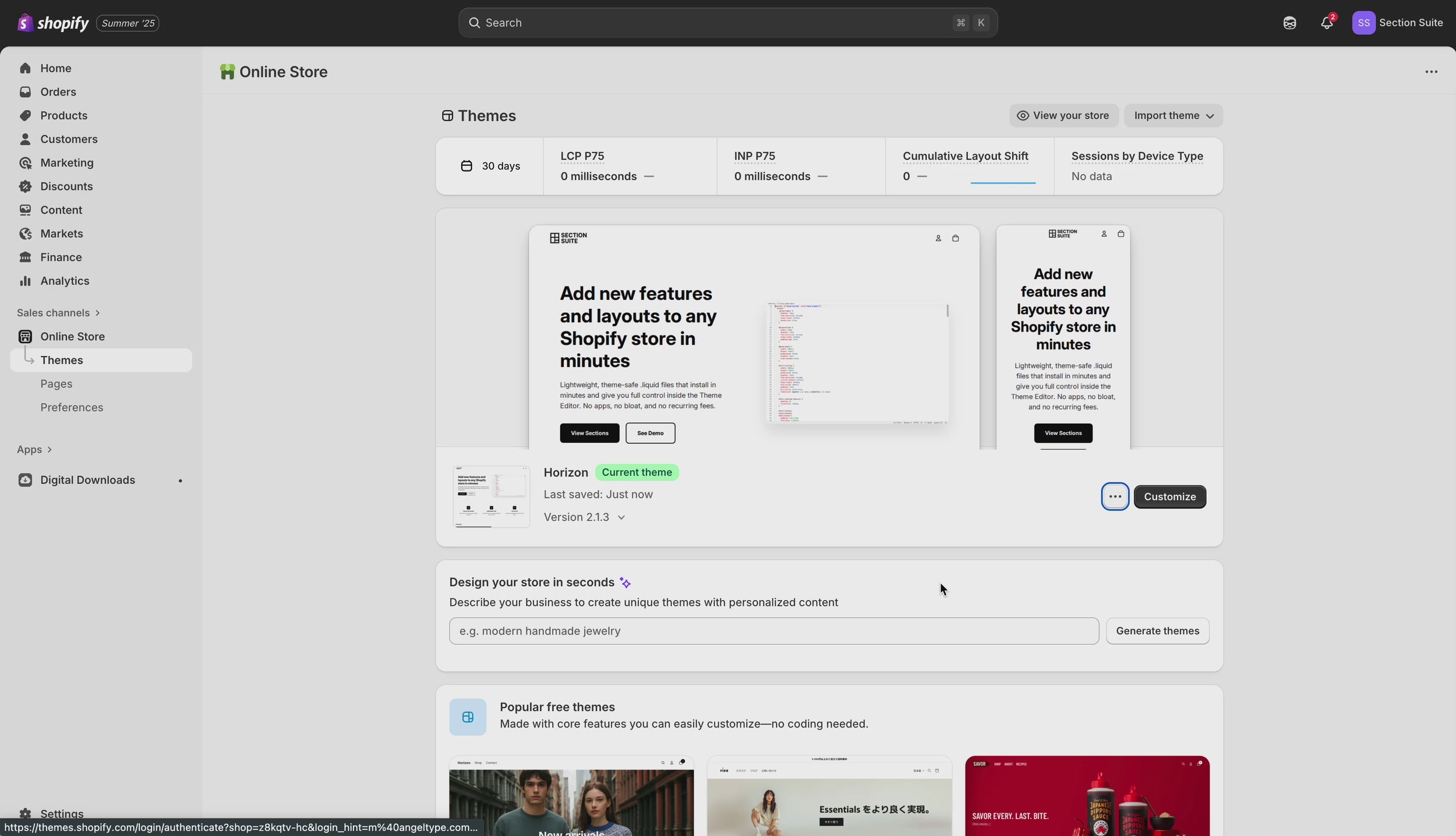Select Pages under Online Store
The height and width of the screenshot is (836, 1456).
click(x=101, y=384)
